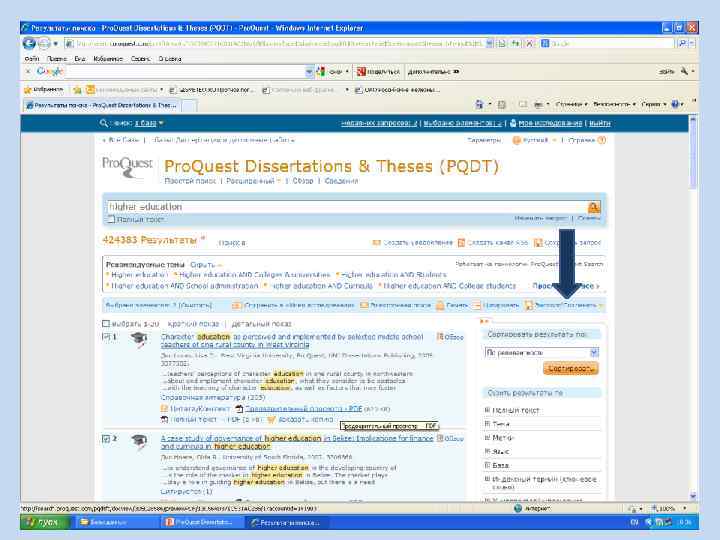Click the ProQuest logo
The width and height of the screenshot is (720, 540).
(x=127, y=167)
